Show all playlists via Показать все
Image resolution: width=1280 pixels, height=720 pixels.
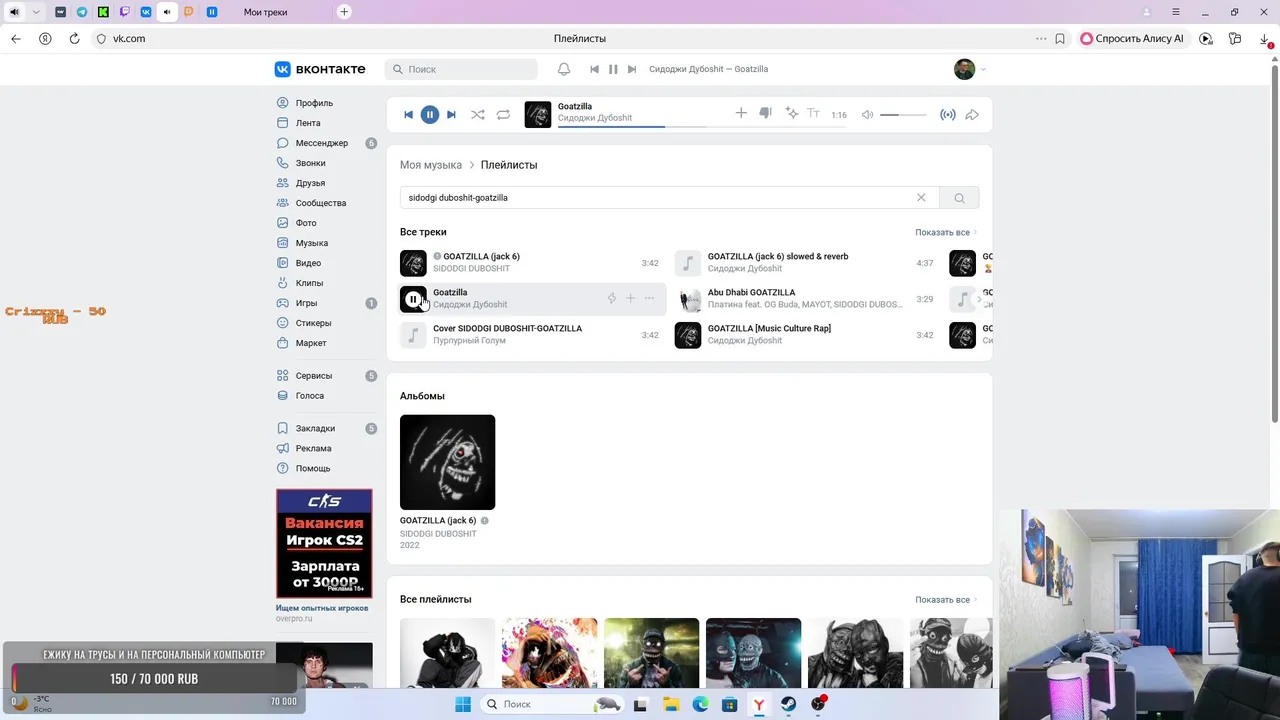tap(945, 600)
